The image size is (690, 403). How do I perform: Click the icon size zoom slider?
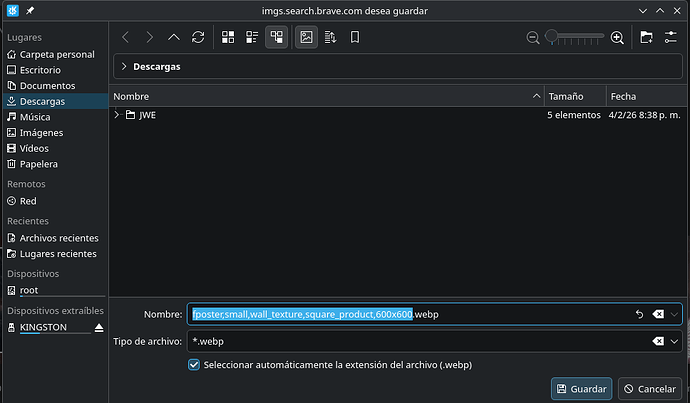click(x=575, y=37)
